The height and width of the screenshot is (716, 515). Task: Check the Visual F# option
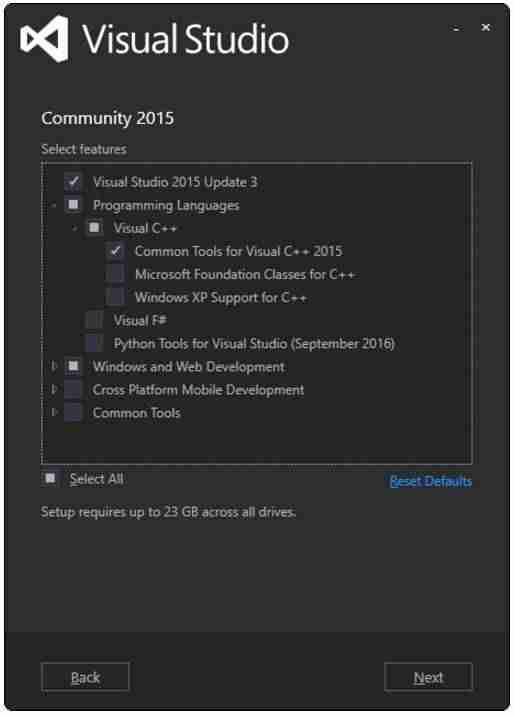[94, 320]
